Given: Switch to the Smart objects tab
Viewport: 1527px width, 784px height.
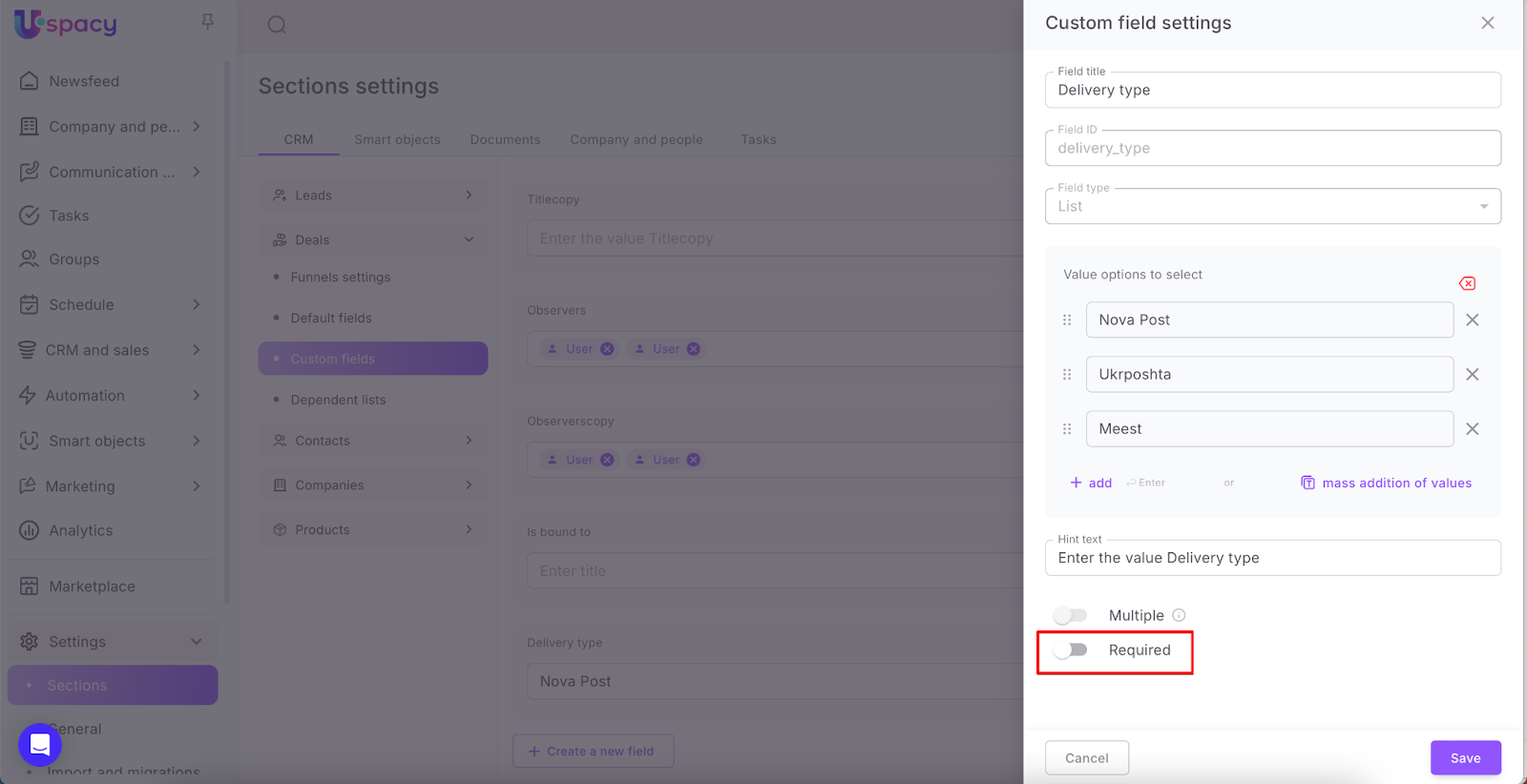Looking at the screenshot, I should pyautogui.click(x=397, y=139).
